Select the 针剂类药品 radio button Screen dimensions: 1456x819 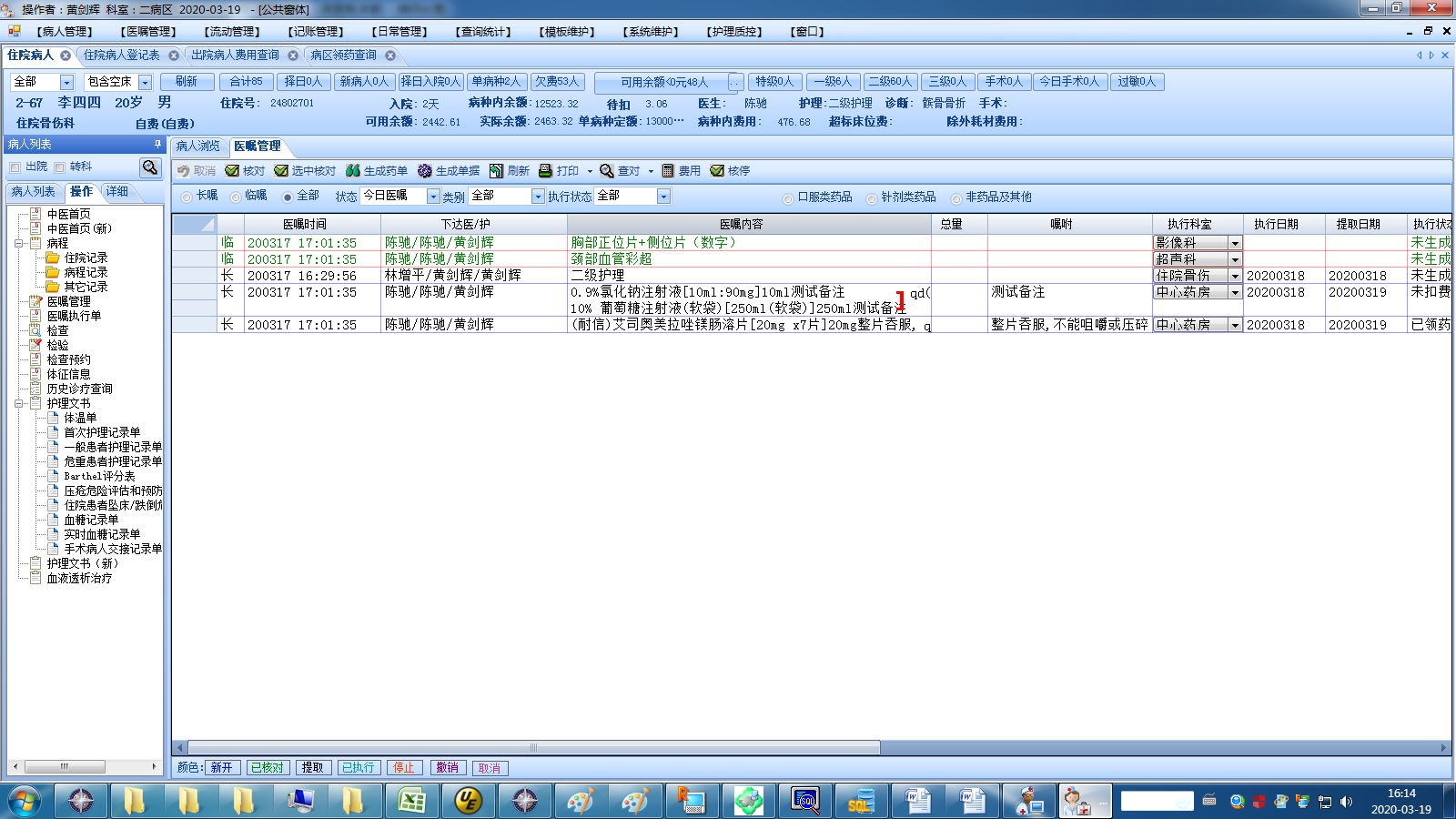click(x=872, y=198)
